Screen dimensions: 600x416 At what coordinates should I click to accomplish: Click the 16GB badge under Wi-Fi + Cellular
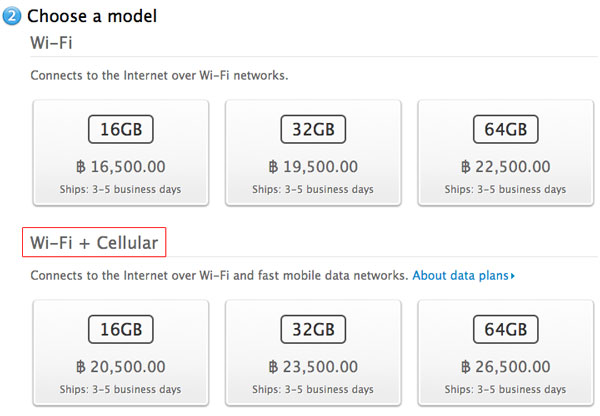click(121, 329)
